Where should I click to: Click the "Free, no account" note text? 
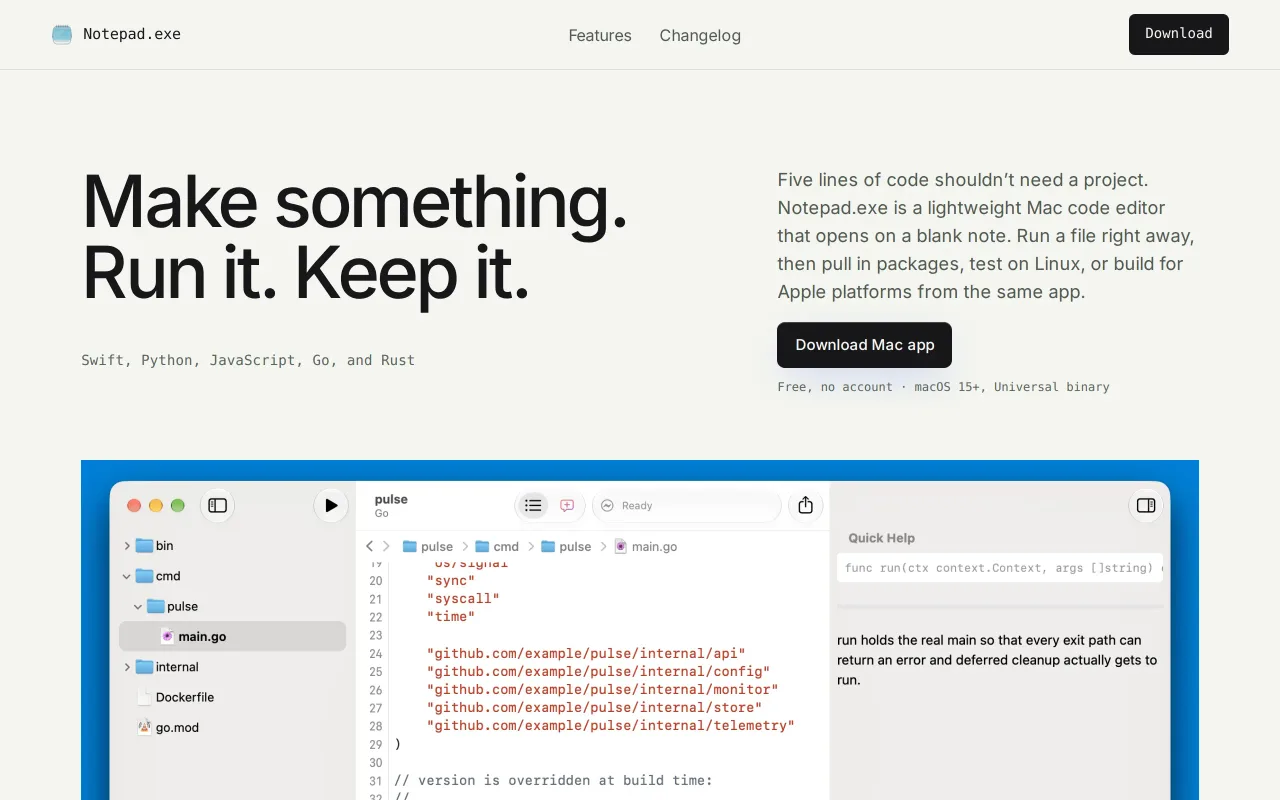point(835,387)
